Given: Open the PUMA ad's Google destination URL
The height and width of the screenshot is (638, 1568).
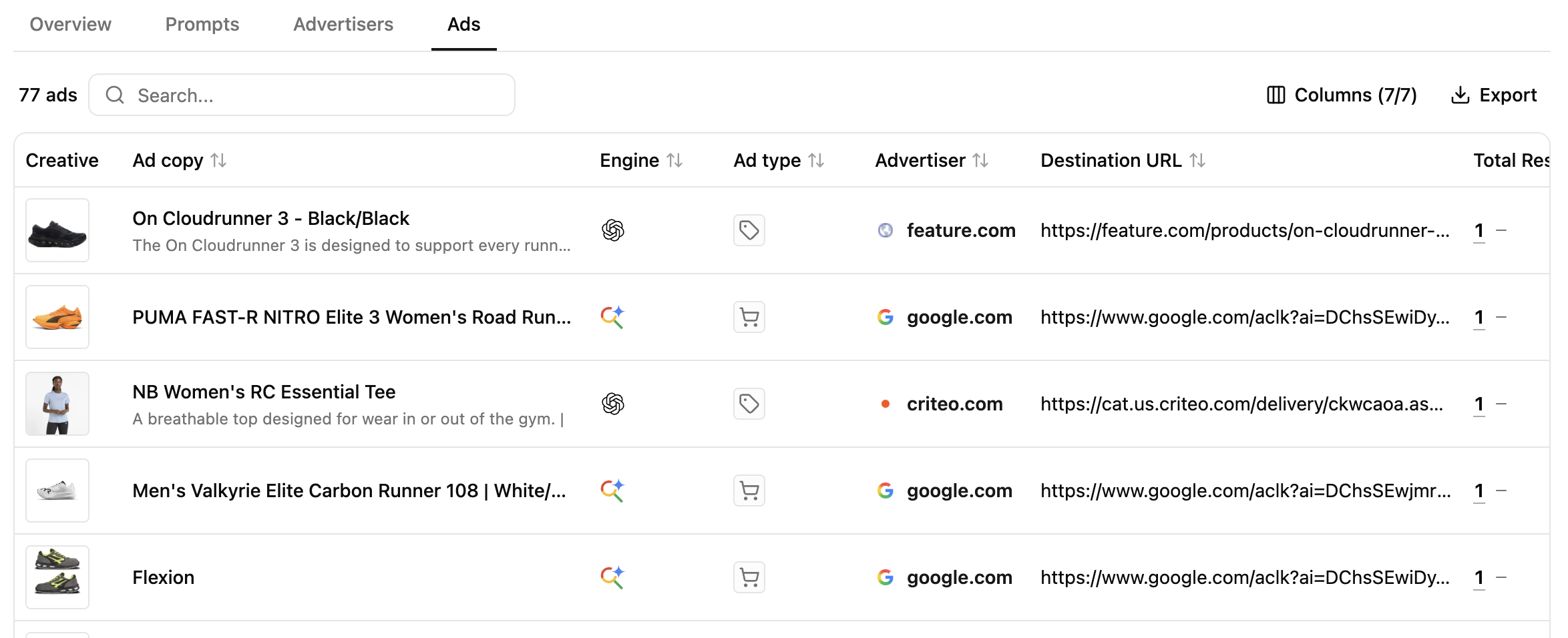Looking at the screenshot, I should [1245, 317].
